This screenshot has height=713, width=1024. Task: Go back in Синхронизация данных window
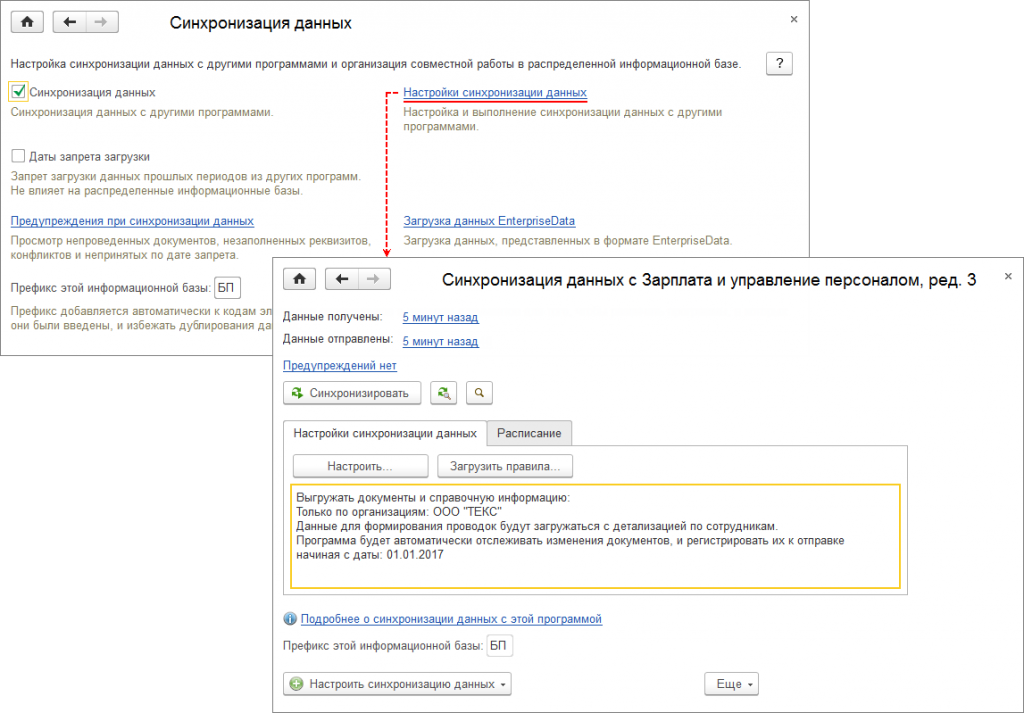click(x=69, y=22)
